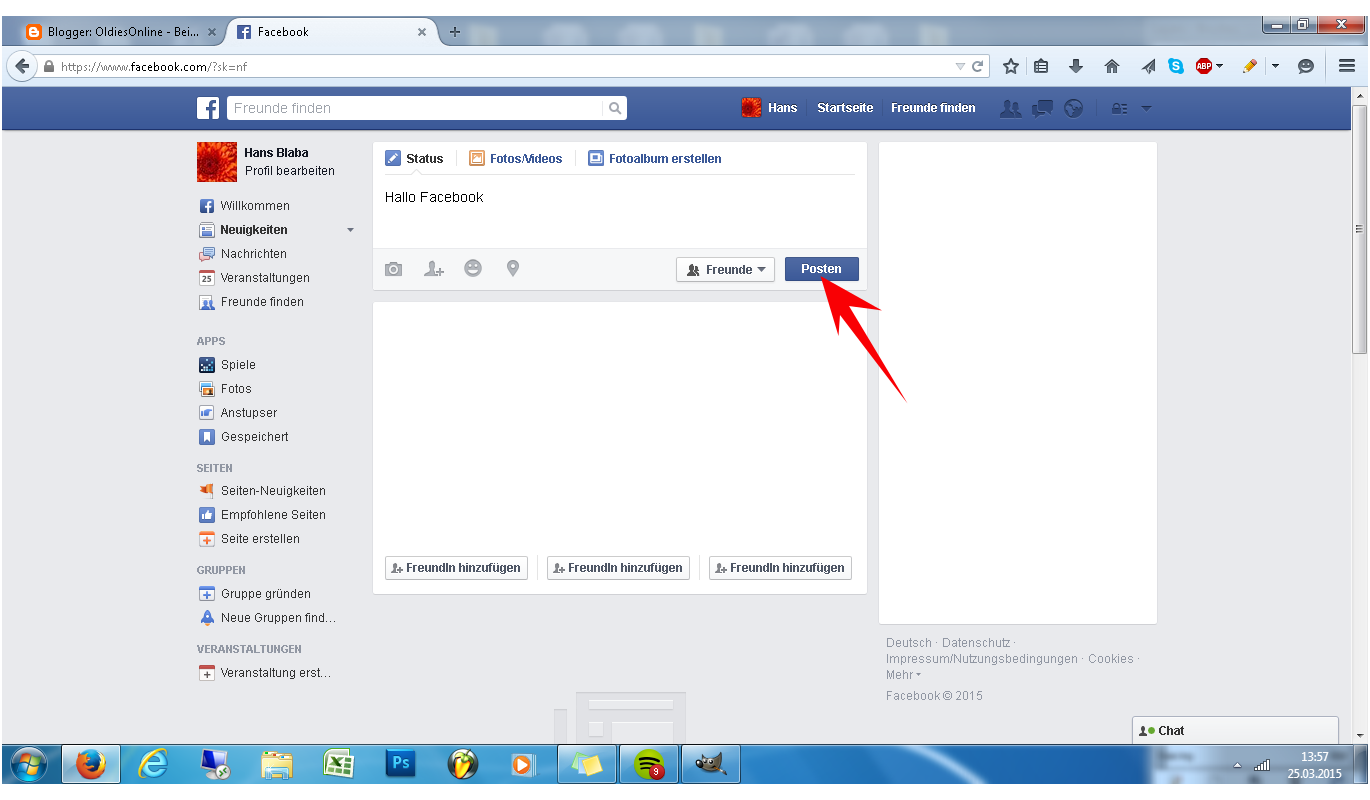
Task: Click the Skype toolbar icon
Action: (1176, 66)
